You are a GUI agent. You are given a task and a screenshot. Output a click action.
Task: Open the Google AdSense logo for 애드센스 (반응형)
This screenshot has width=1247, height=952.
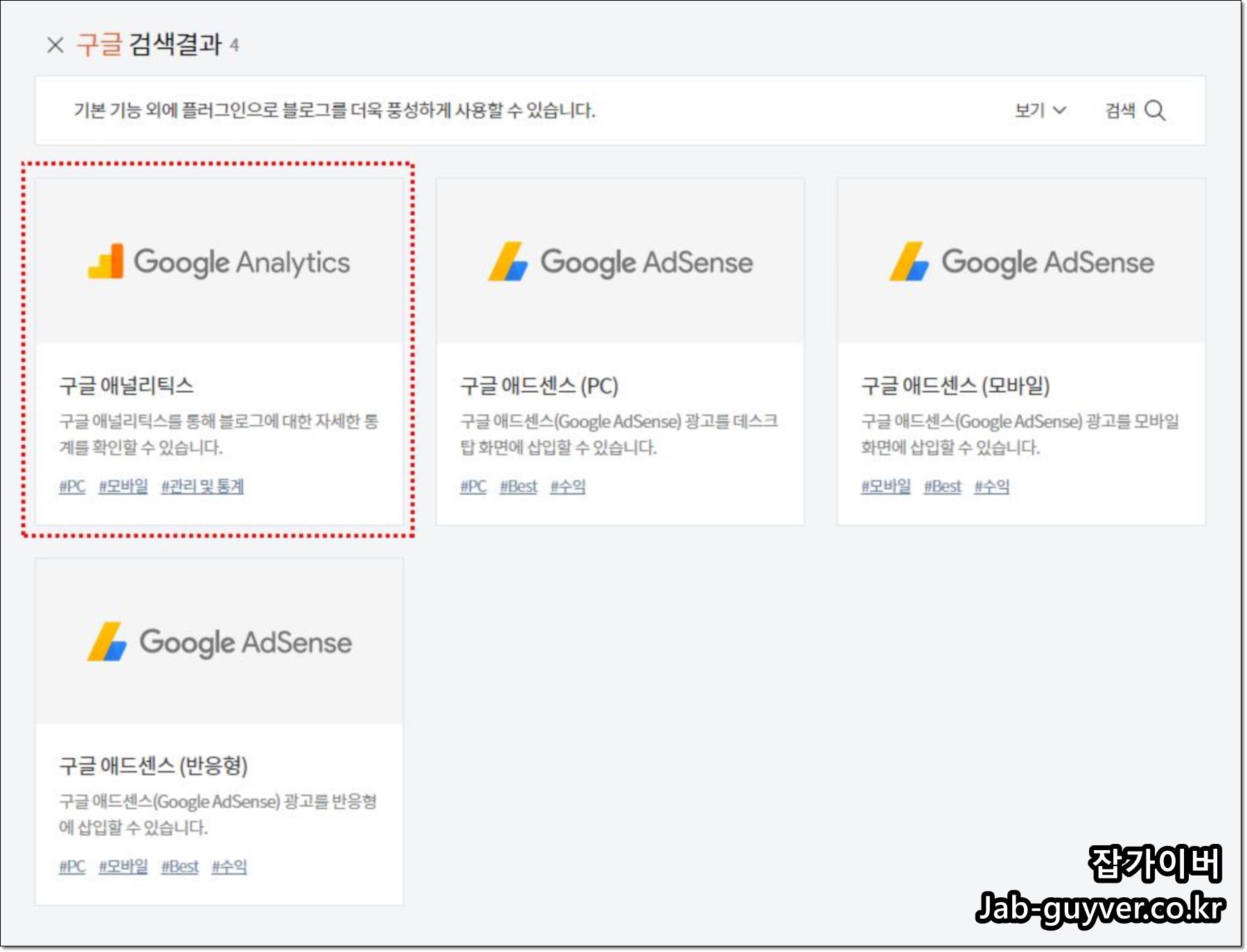pos(219,642)
